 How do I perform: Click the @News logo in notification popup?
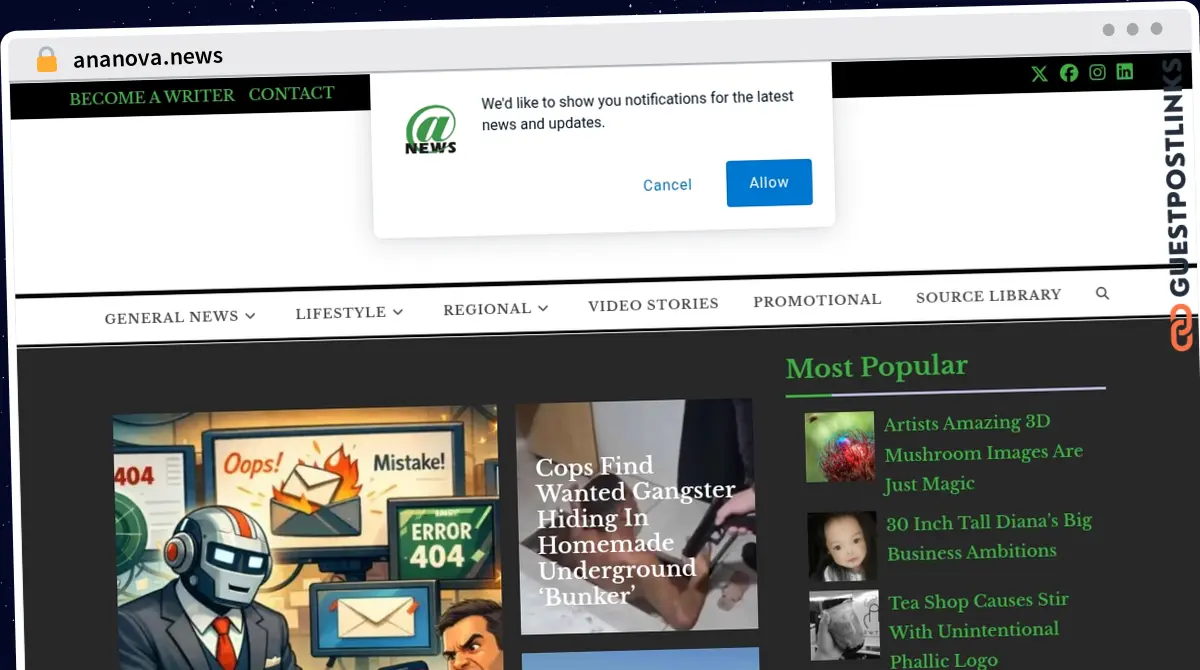pos(431,130)
